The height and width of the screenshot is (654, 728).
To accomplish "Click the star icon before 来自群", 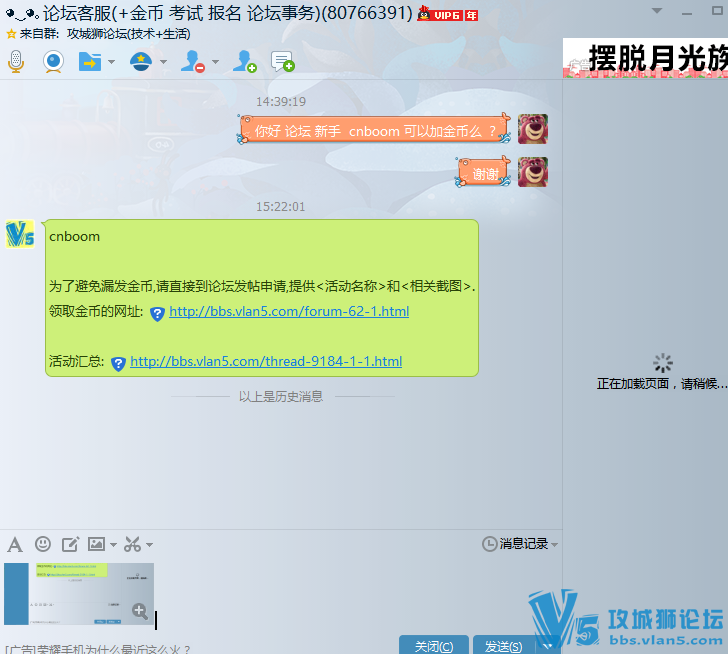I will (11, 34).
